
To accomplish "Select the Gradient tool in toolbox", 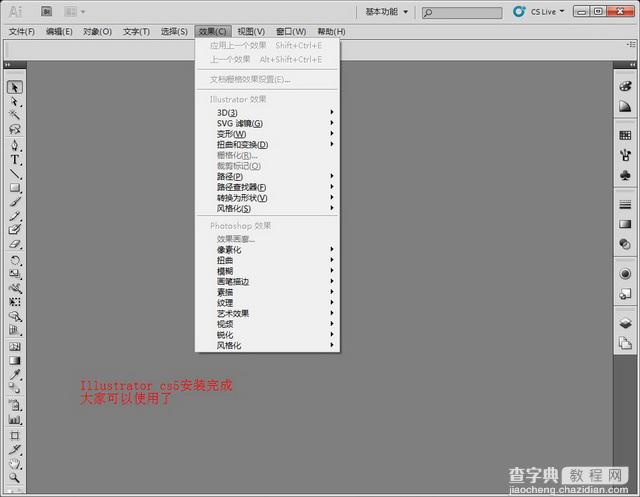I will 15,361.
